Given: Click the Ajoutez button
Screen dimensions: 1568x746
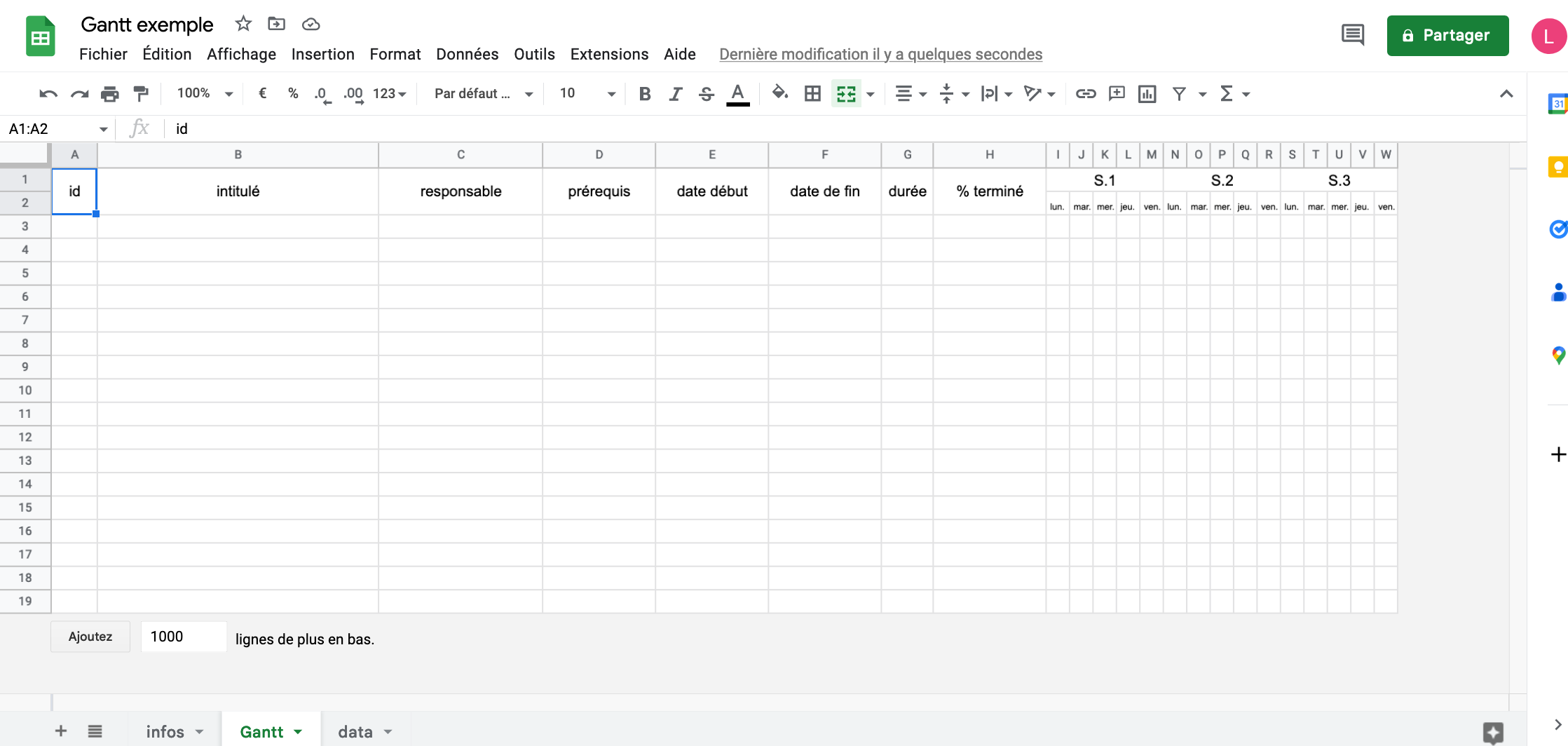Looking at the screenshot, I should tap(90, 637).
